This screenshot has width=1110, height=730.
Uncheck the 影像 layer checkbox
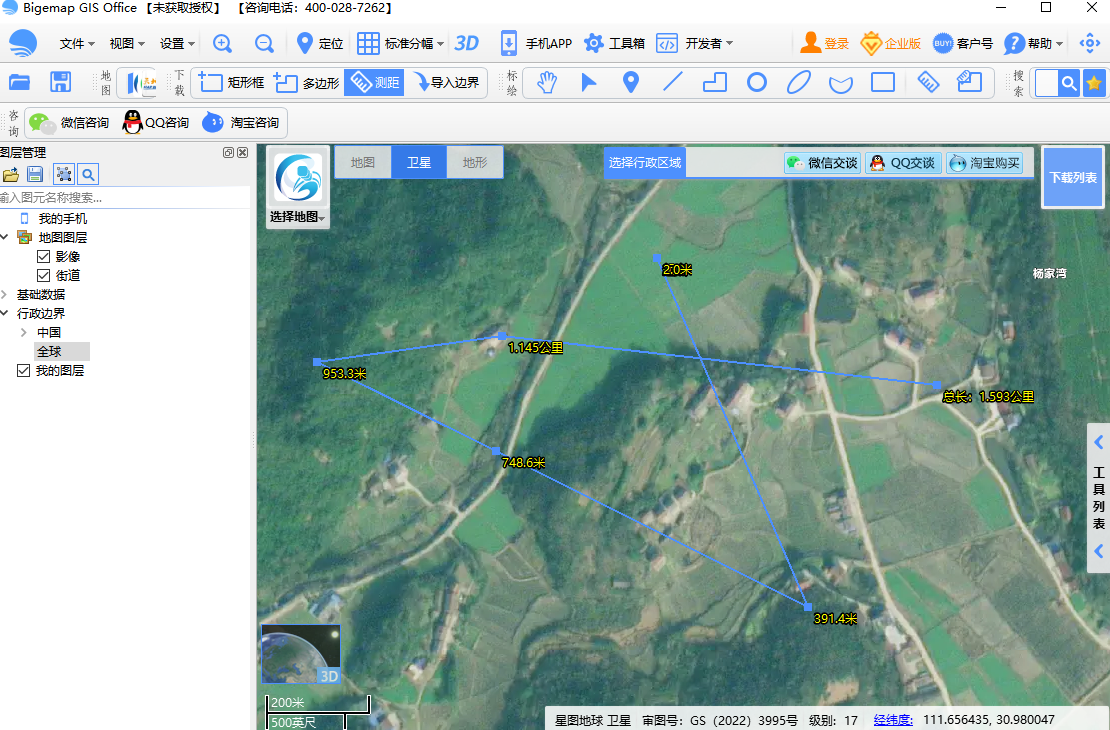43,256
